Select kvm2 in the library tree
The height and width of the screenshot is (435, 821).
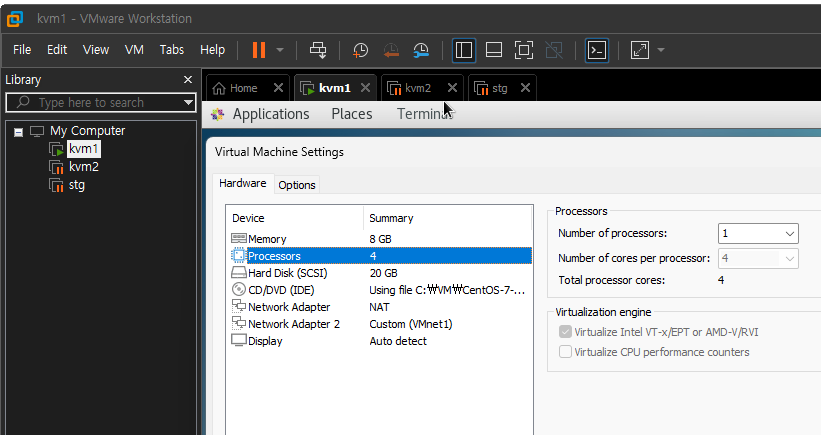pyautogui.click(x=84, y=167)
